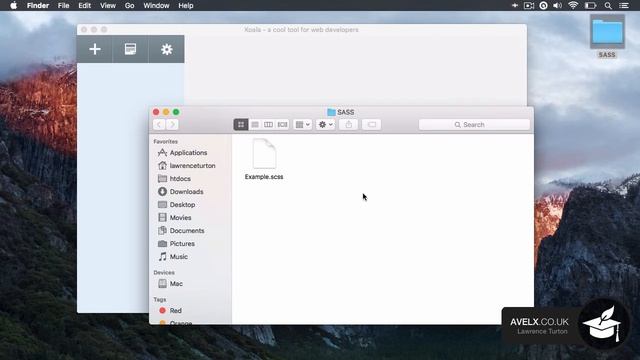Open the arrange-by dropdown in Finder toolbar

302,124
